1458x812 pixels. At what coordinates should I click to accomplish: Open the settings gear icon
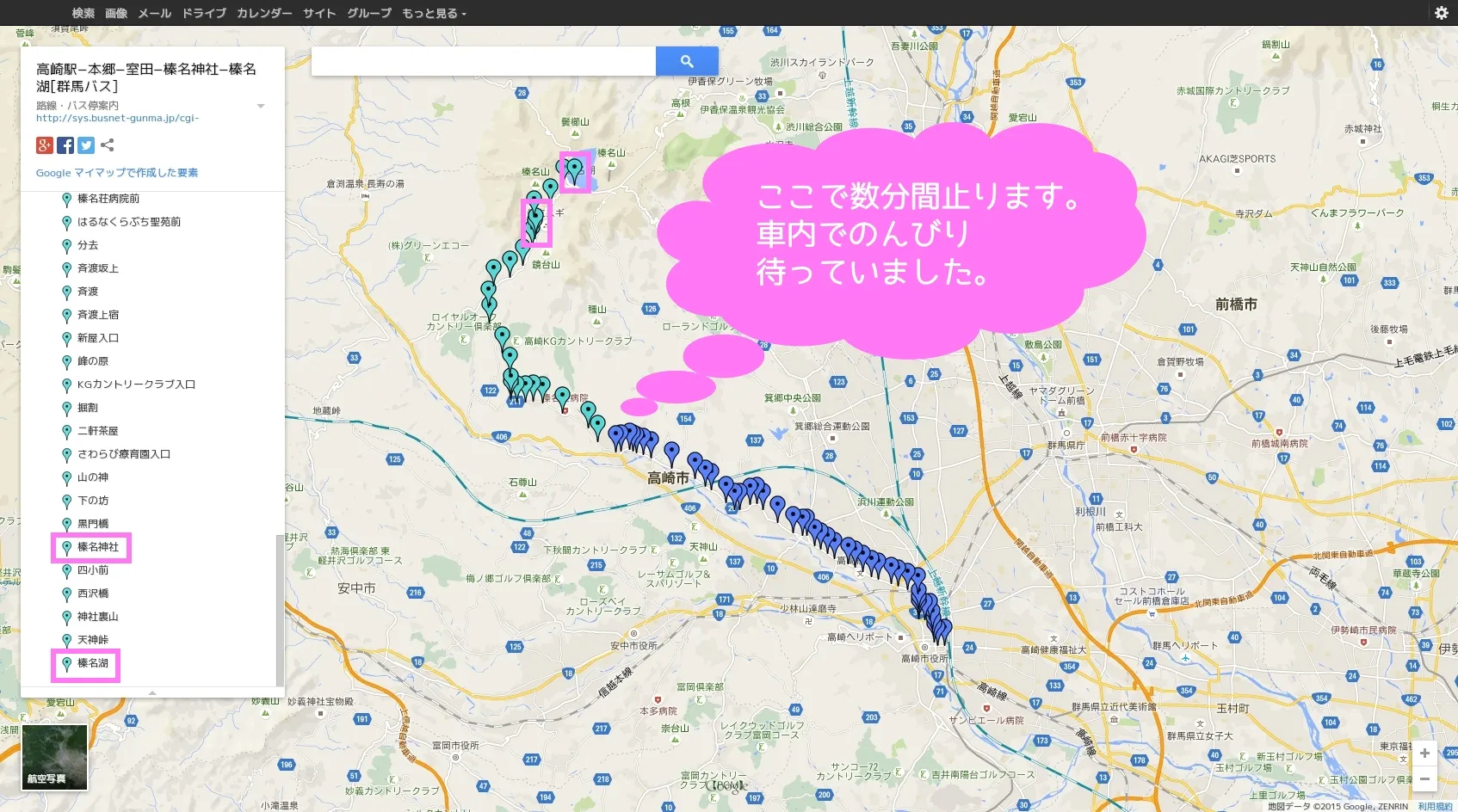click(x=1442, y=13)
